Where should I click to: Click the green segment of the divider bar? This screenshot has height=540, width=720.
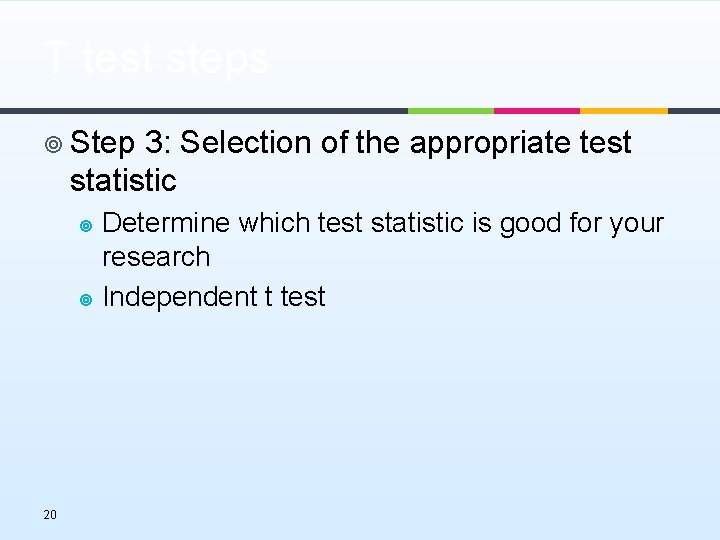pos(451,111)
